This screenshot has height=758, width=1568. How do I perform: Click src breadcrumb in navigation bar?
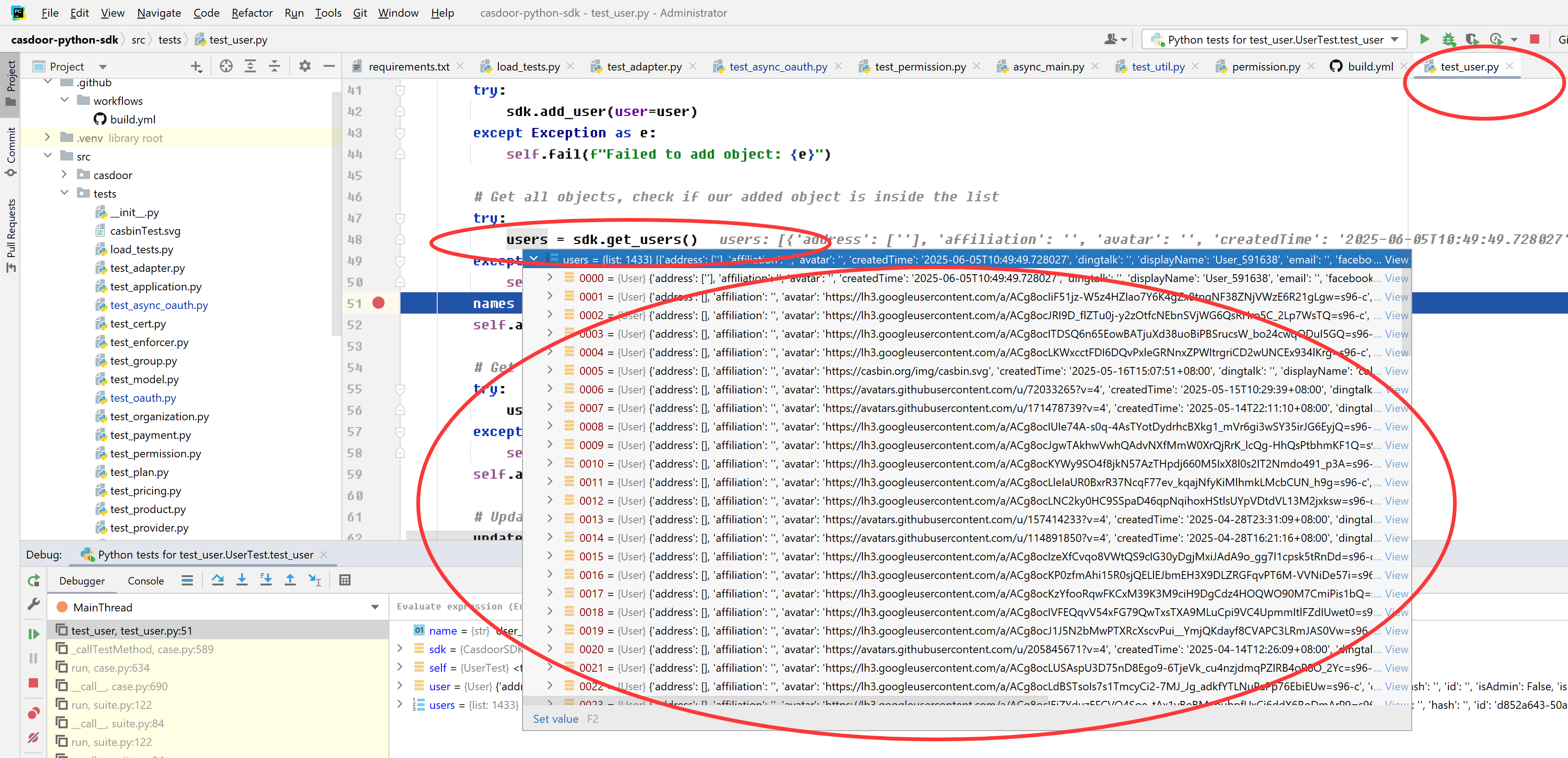[138, 39]
